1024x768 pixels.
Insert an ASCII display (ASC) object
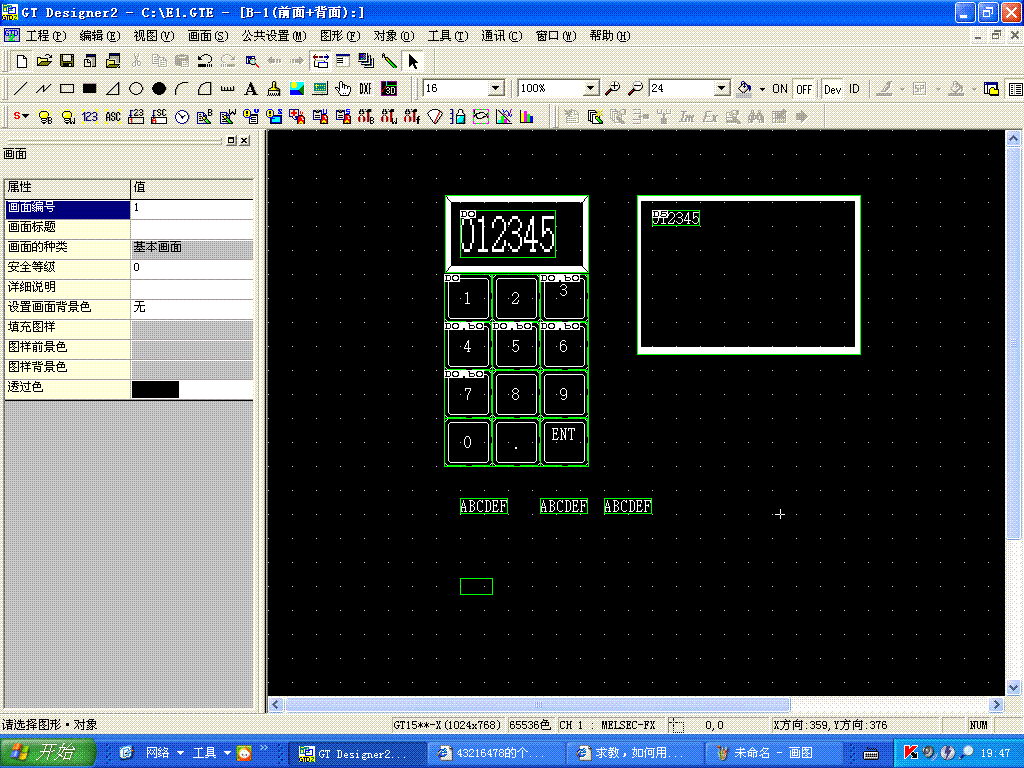[x=113, y=117]
